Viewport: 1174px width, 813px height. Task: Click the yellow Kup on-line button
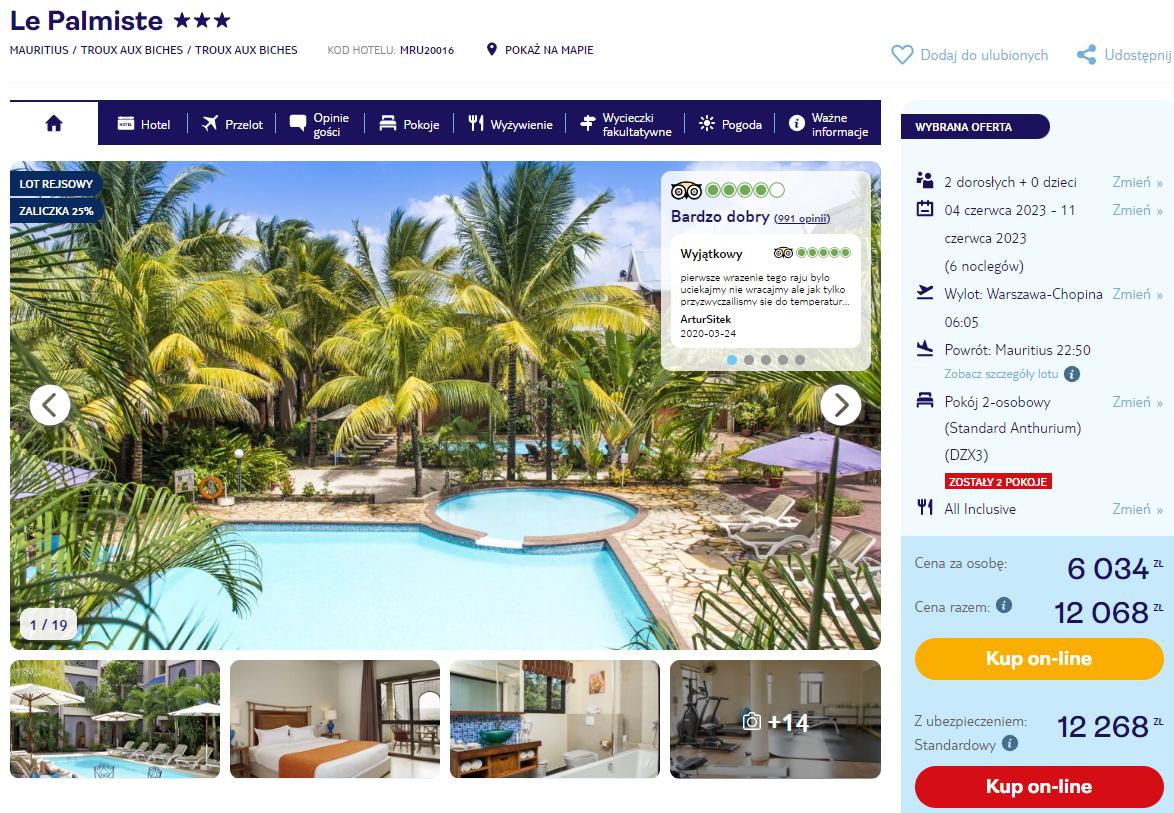click(1038, 659)
